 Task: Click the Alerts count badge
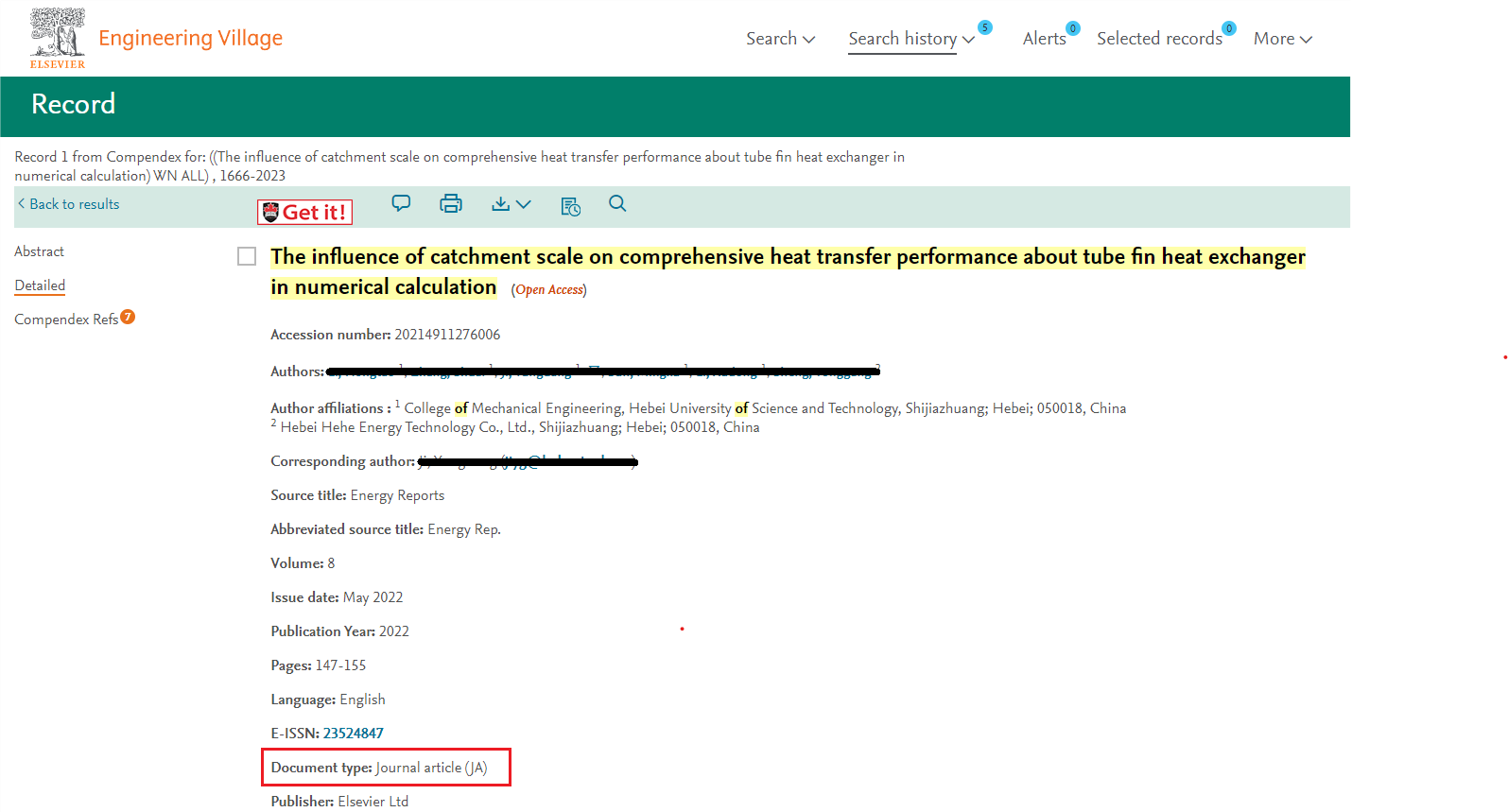click(1072, 28)
